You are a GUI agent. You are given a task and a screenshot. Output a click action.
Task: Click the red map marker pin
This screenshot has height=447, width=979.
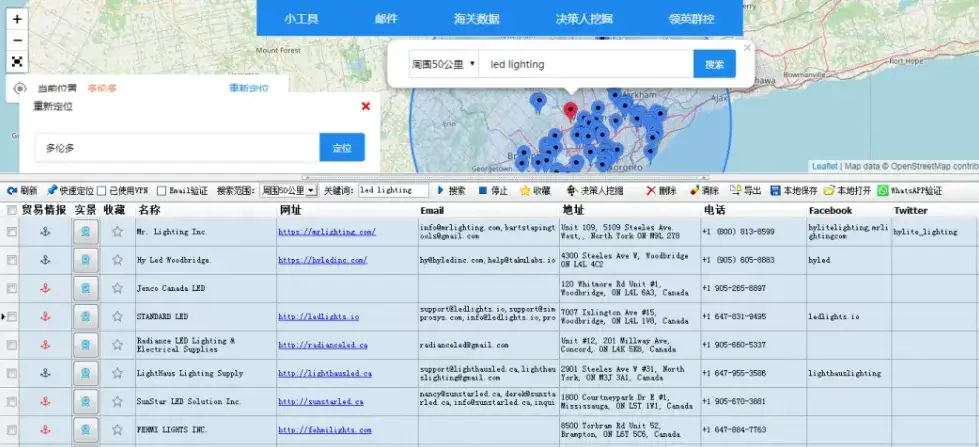(570, 111)
